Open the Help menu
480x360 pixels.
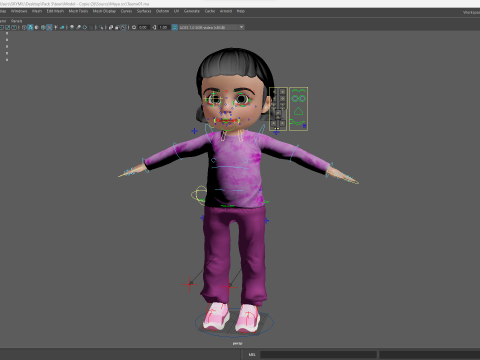point(241,11)
